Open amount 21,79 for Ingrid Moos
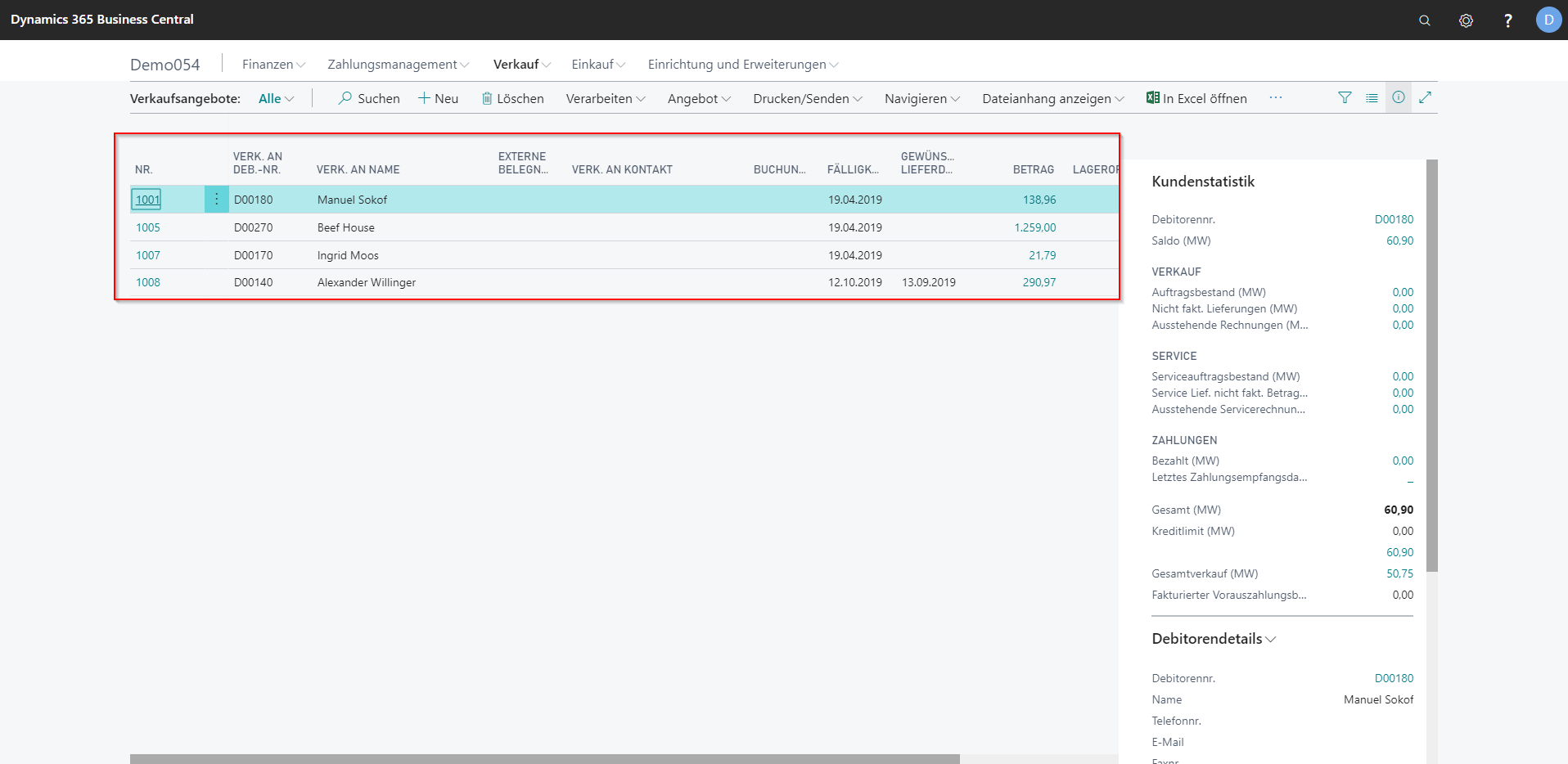1568x764 pixels. click(1043, 255)
